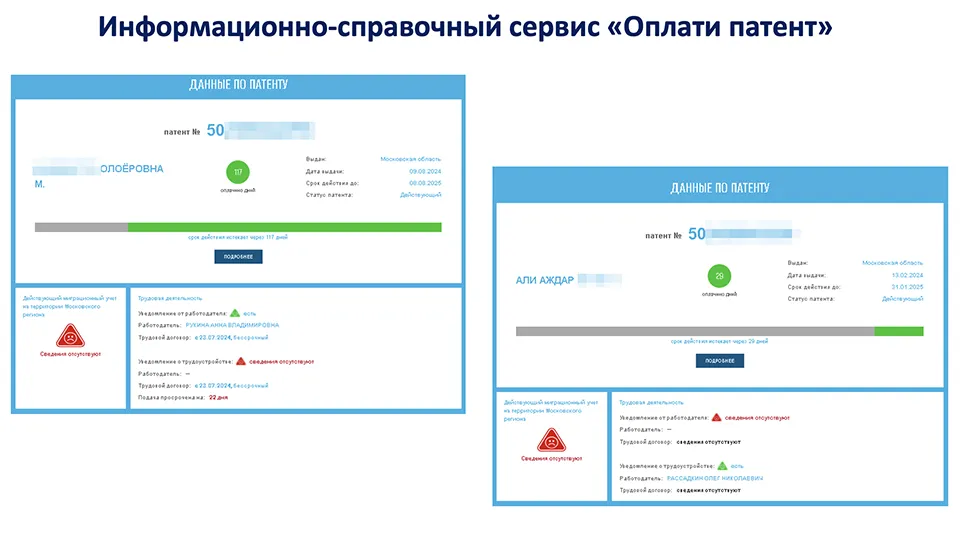Click patent number 50 in АЛИ АЖДАР card
960x540 pixels.
point(697,234)
